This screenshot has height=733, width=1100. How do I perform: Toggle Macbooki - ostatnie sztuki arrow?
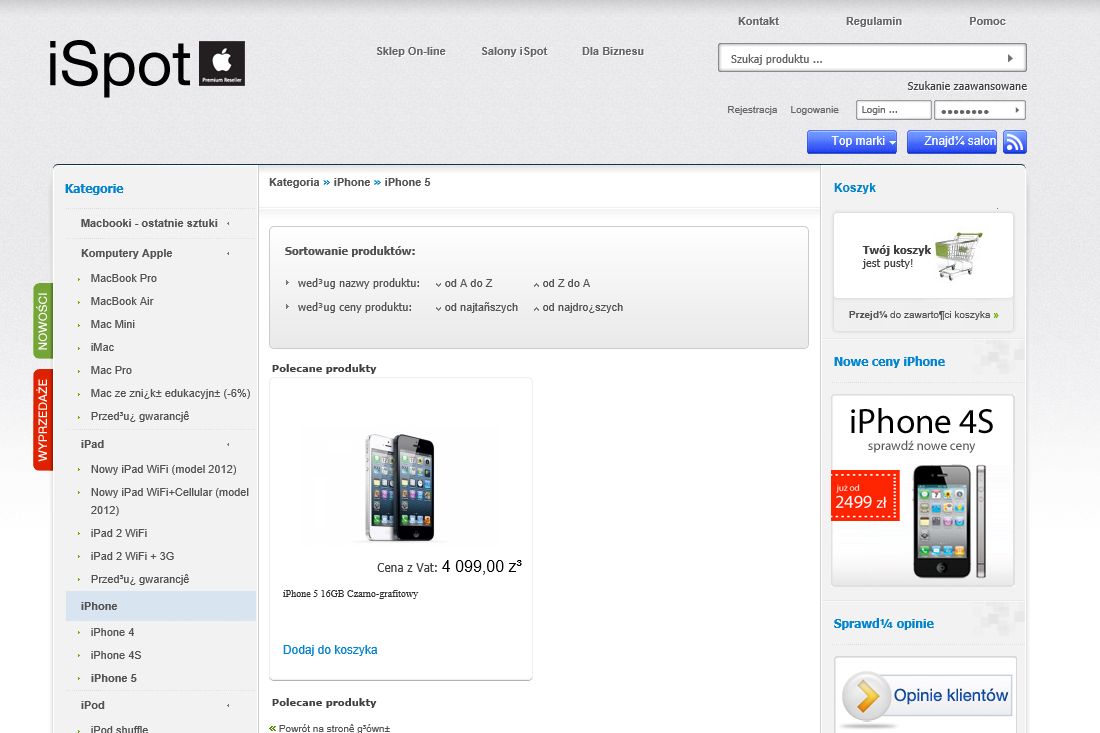[228, 223]
